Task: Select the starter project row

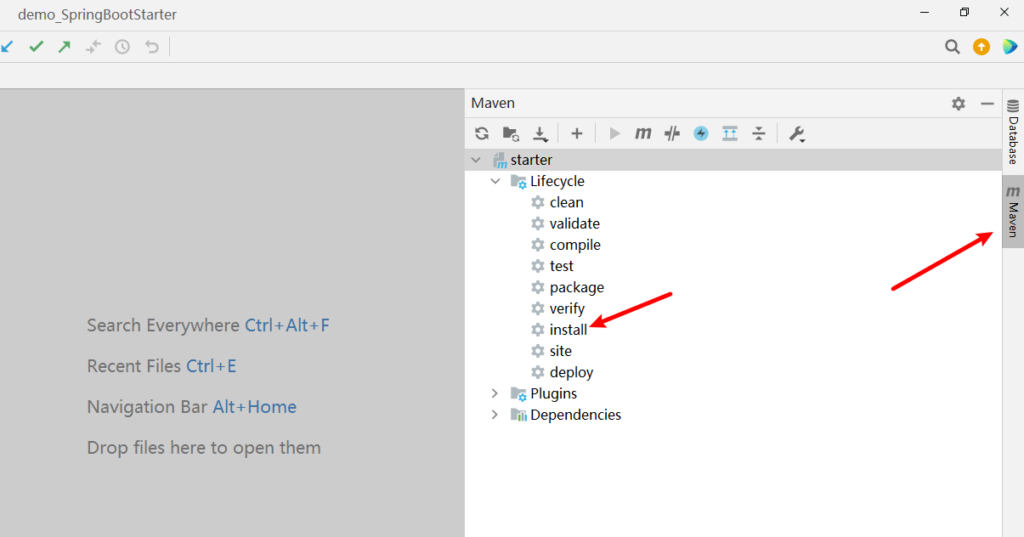Action: [733, 159]
